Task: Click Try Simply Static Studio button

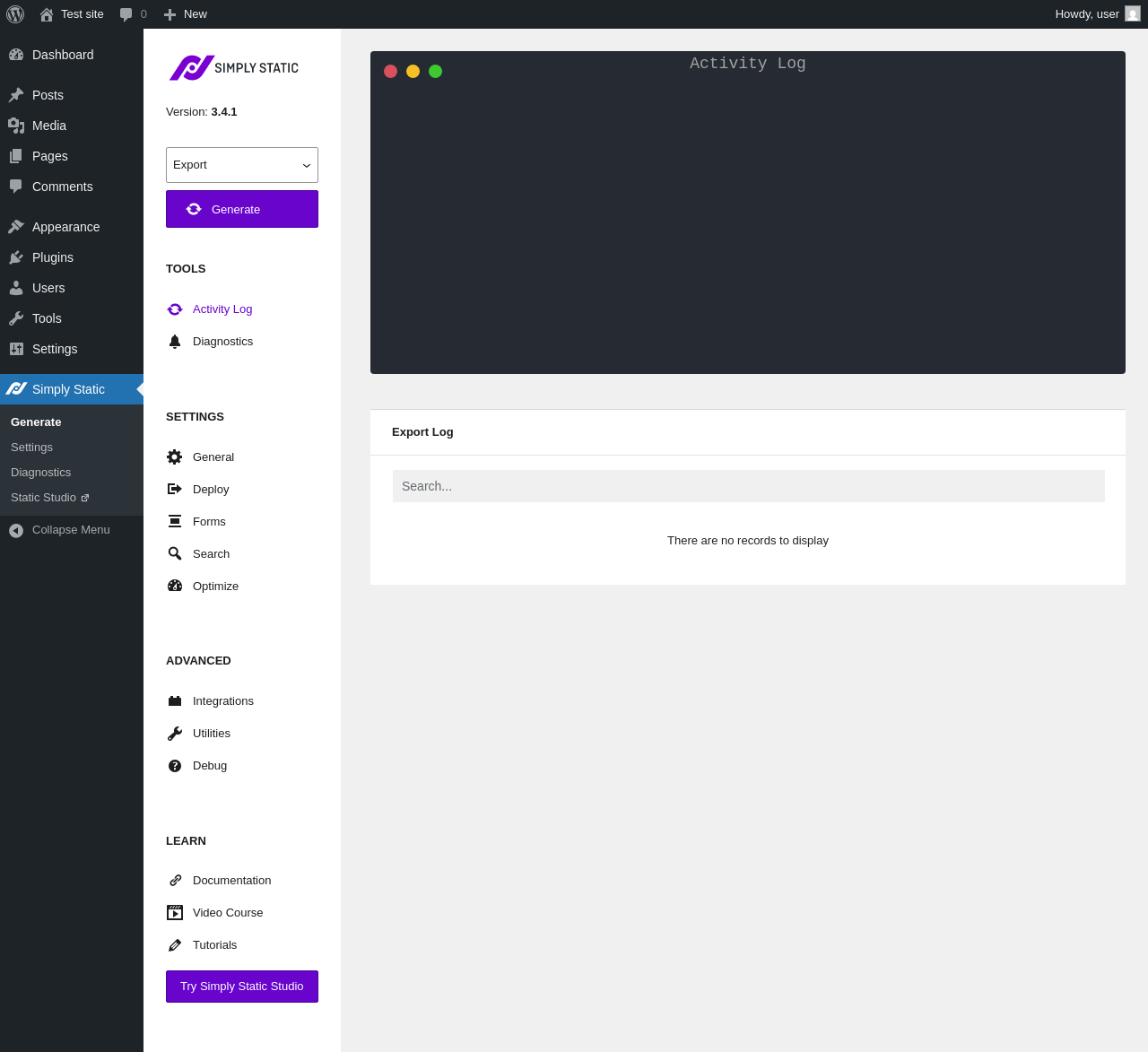Action: pos(242,987)
